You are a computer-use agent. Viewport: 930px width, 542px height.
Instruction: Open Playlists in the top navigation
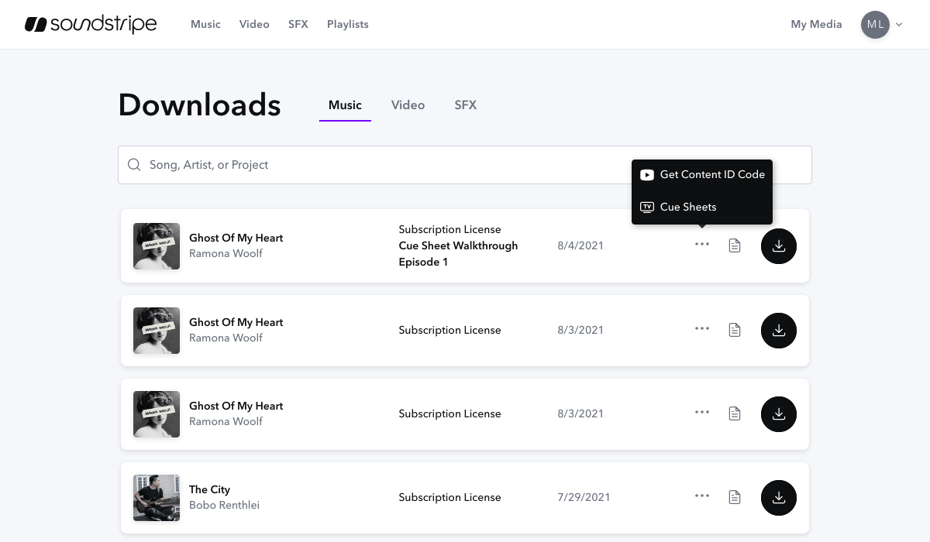[x=347, y=24]
